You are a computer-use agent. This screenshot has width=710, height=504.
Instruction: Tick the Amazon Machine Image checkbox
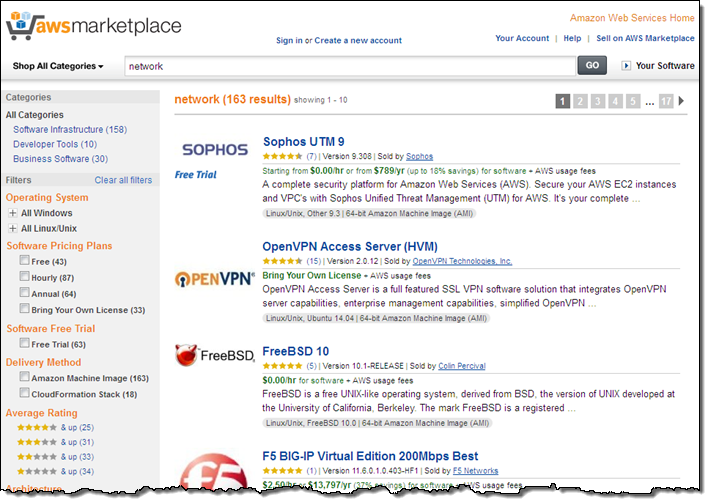point(24,378)
